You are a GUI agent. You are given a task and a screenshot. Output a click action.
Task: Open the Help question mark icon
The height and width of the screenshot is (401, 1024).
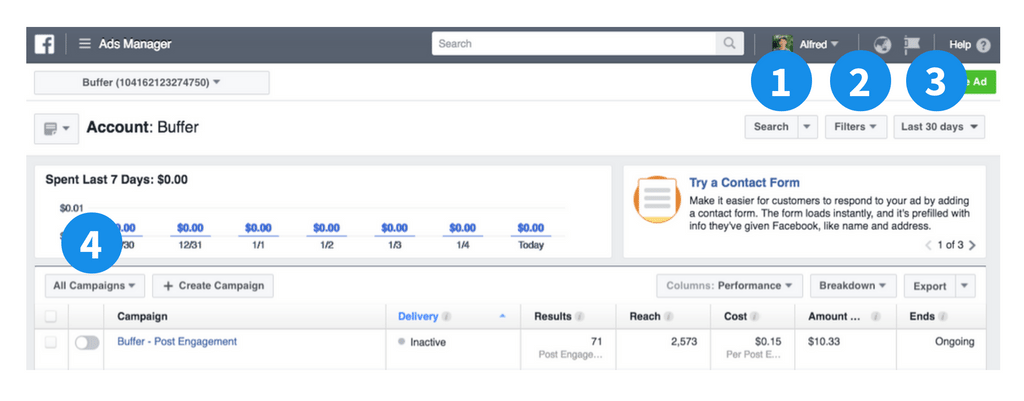983,45
